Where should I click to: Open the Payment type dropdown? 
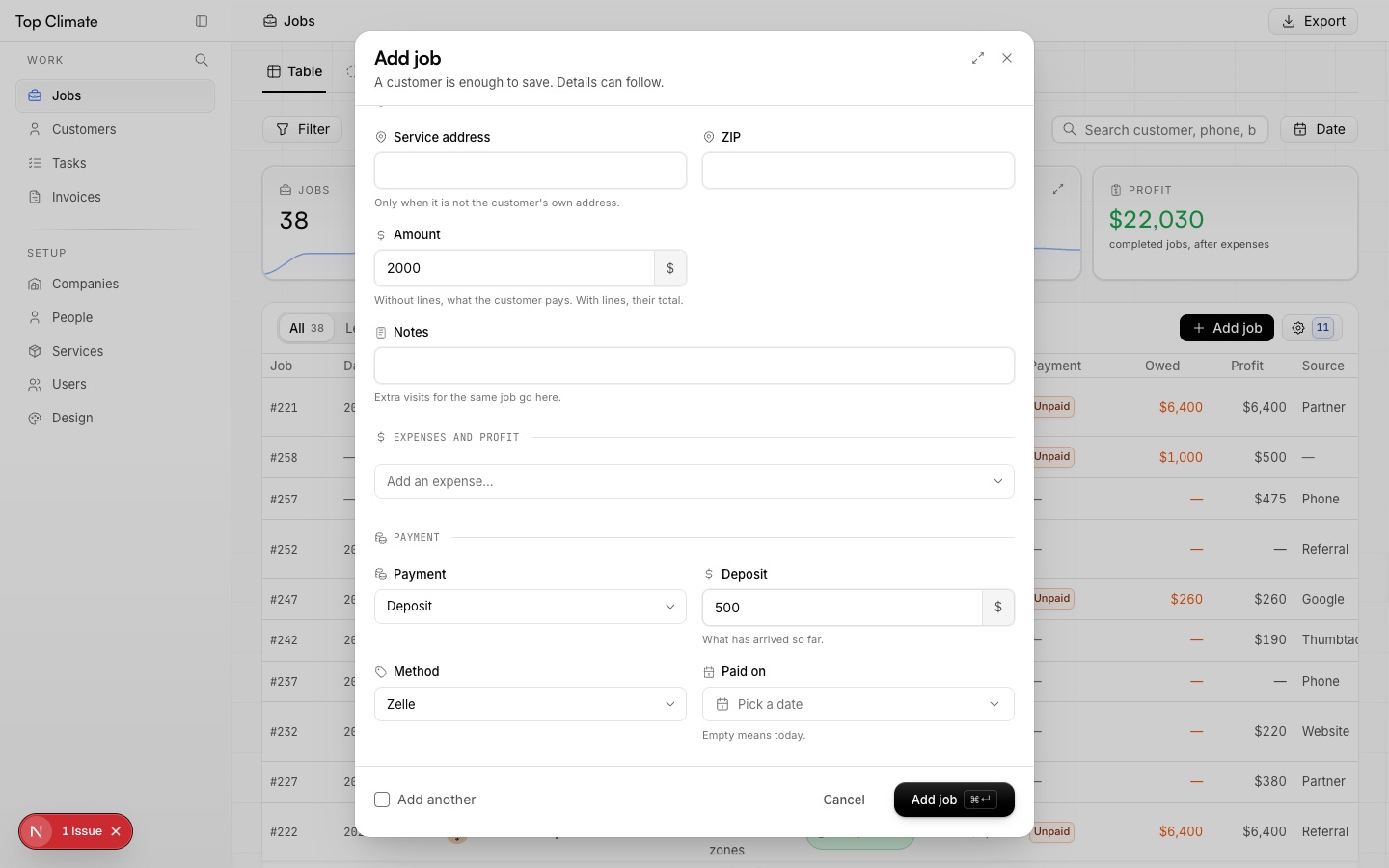pos(531,607)
